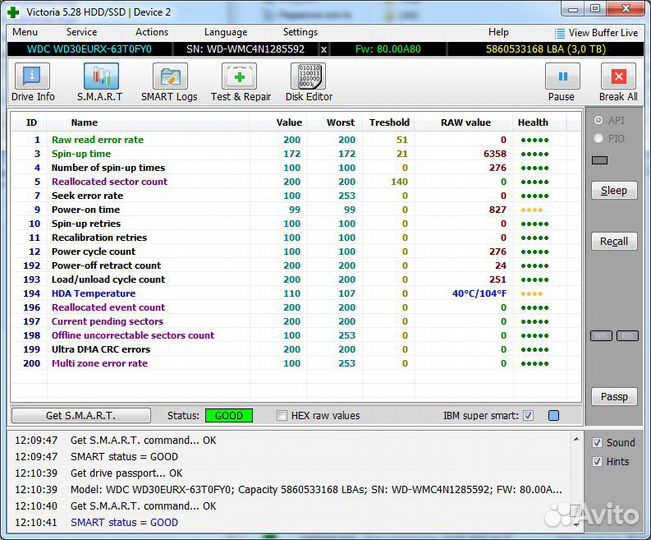
Task: Select the Power-on time row
Action: tap(296, 210)
